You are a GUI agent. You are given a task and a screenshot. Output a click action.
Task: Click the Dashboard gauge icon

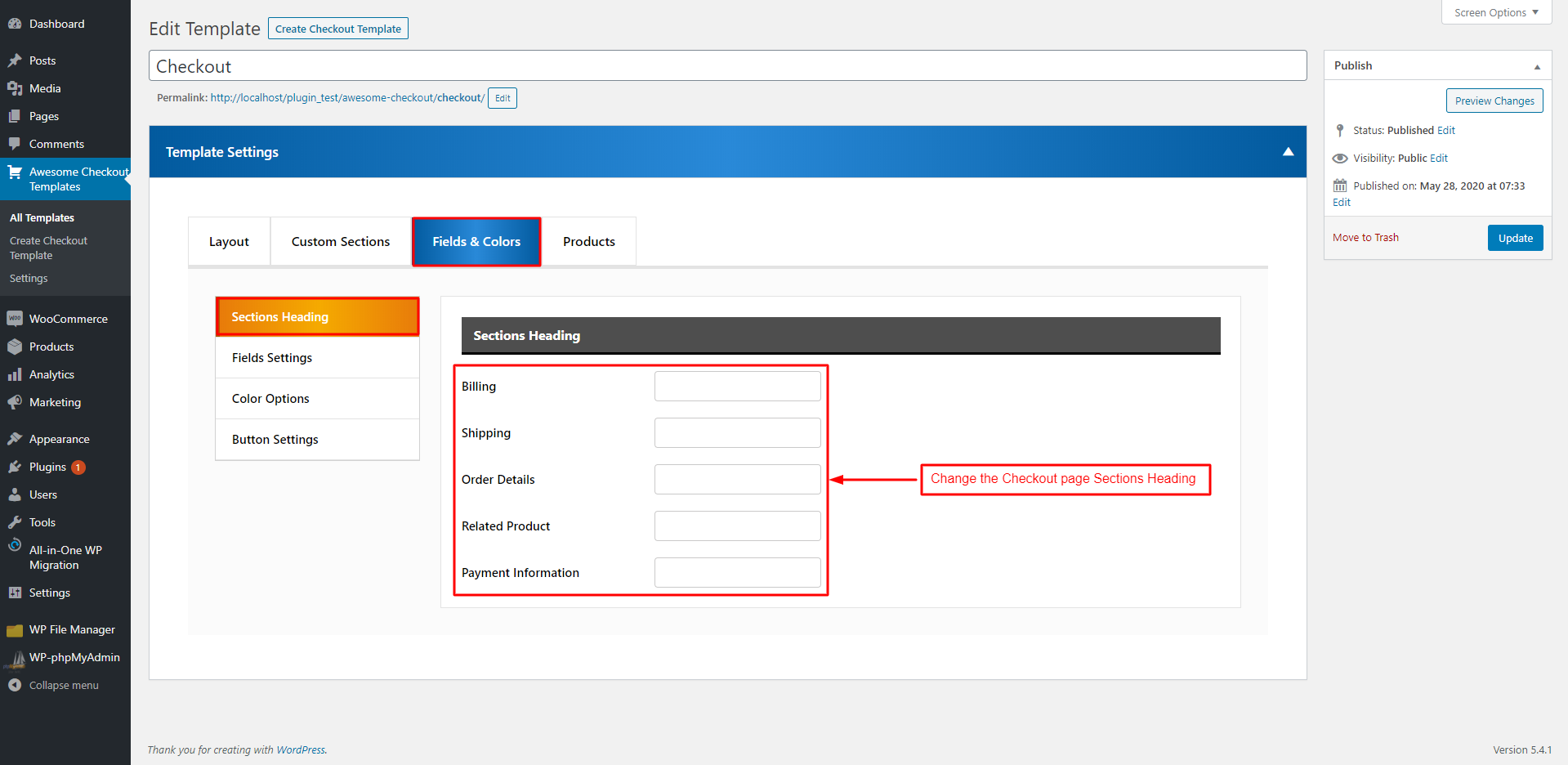point(15,24)
